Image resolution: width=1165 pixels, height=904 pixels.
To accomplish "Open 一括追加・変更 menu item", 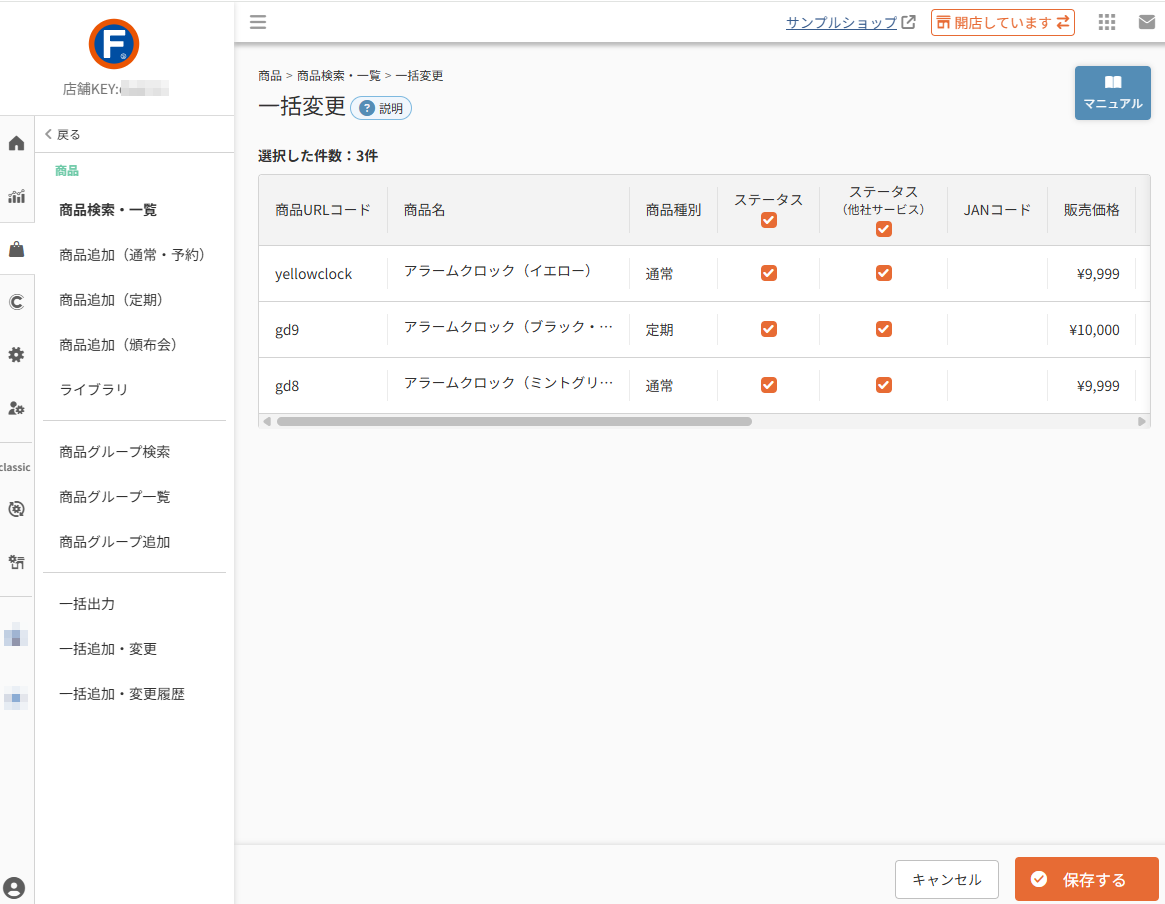I will (x=108, y=649).
